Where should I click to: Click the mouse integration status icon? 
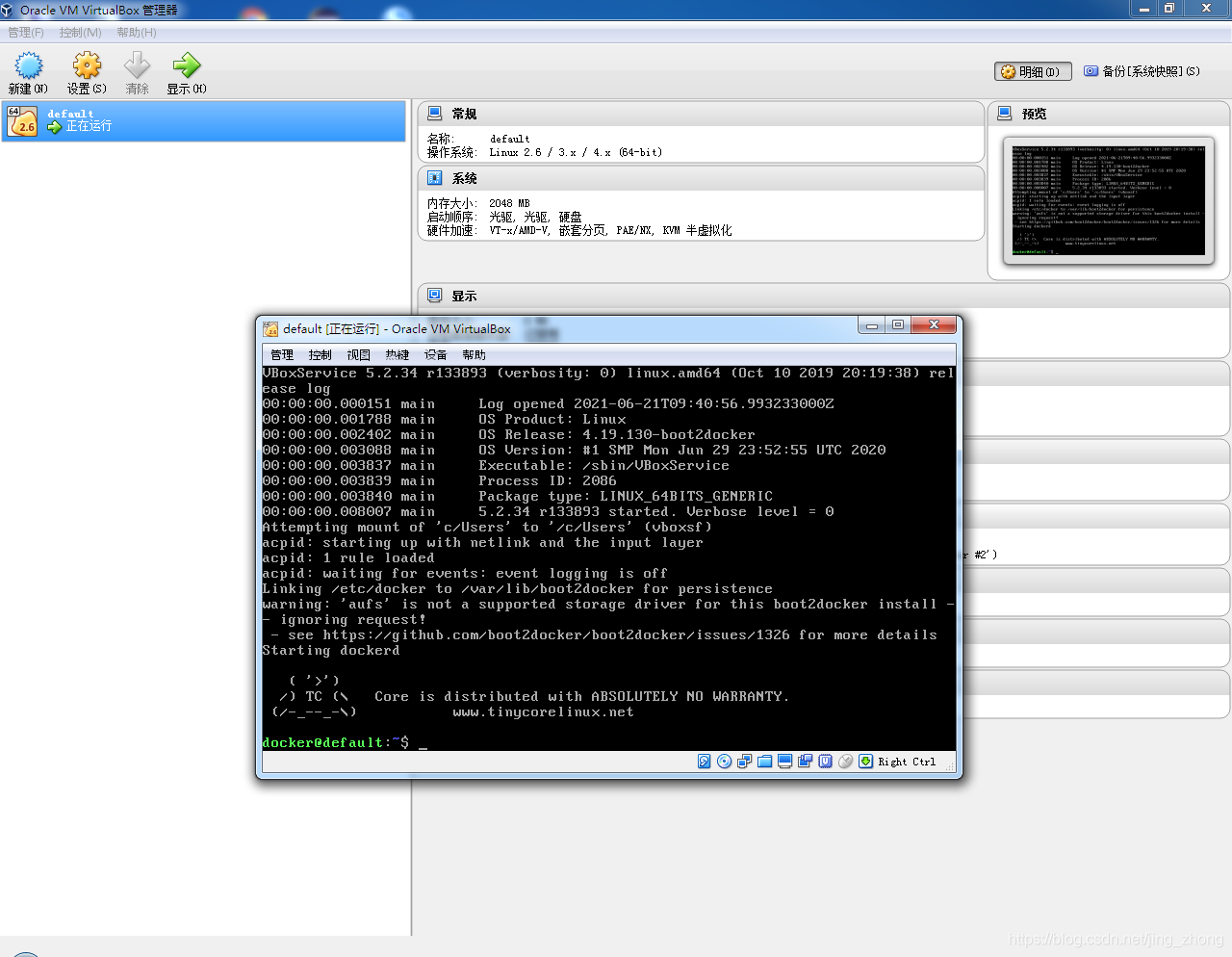coord(846,762)
